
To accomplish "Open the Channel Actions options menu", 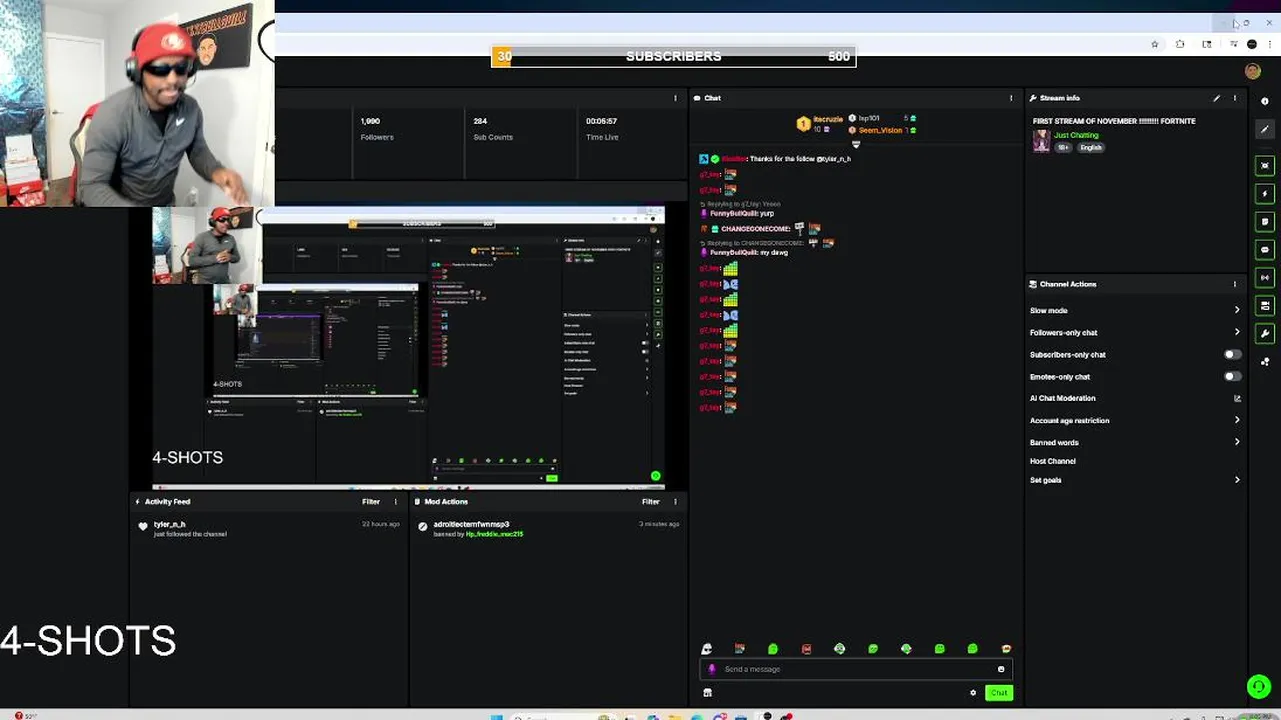I will pyautogui.click(x=1235, y=284).
